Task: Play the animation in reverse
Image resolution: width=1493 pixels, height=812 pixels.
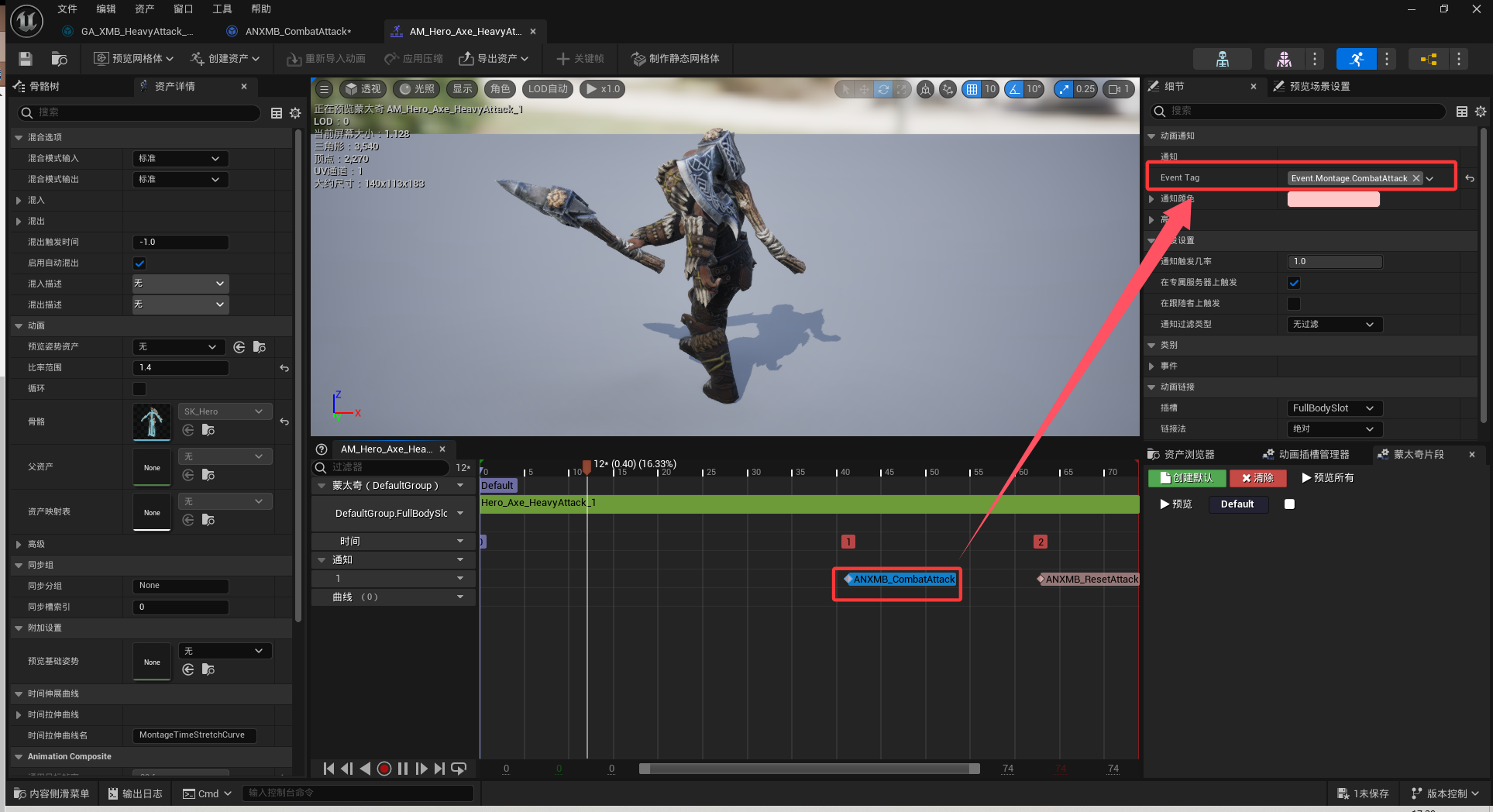Action: coord(365,769)
